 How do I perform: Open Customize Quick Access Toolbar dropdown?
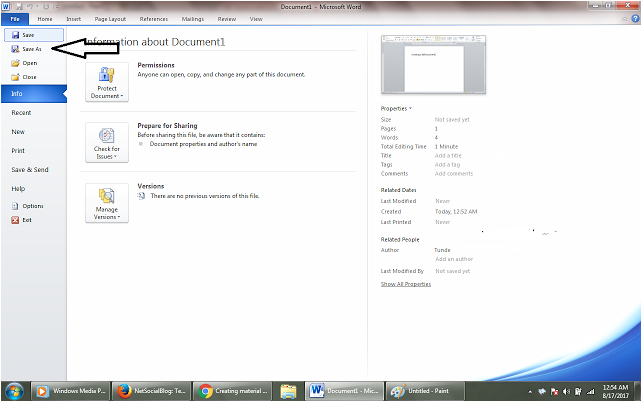[x=57, y=7]
